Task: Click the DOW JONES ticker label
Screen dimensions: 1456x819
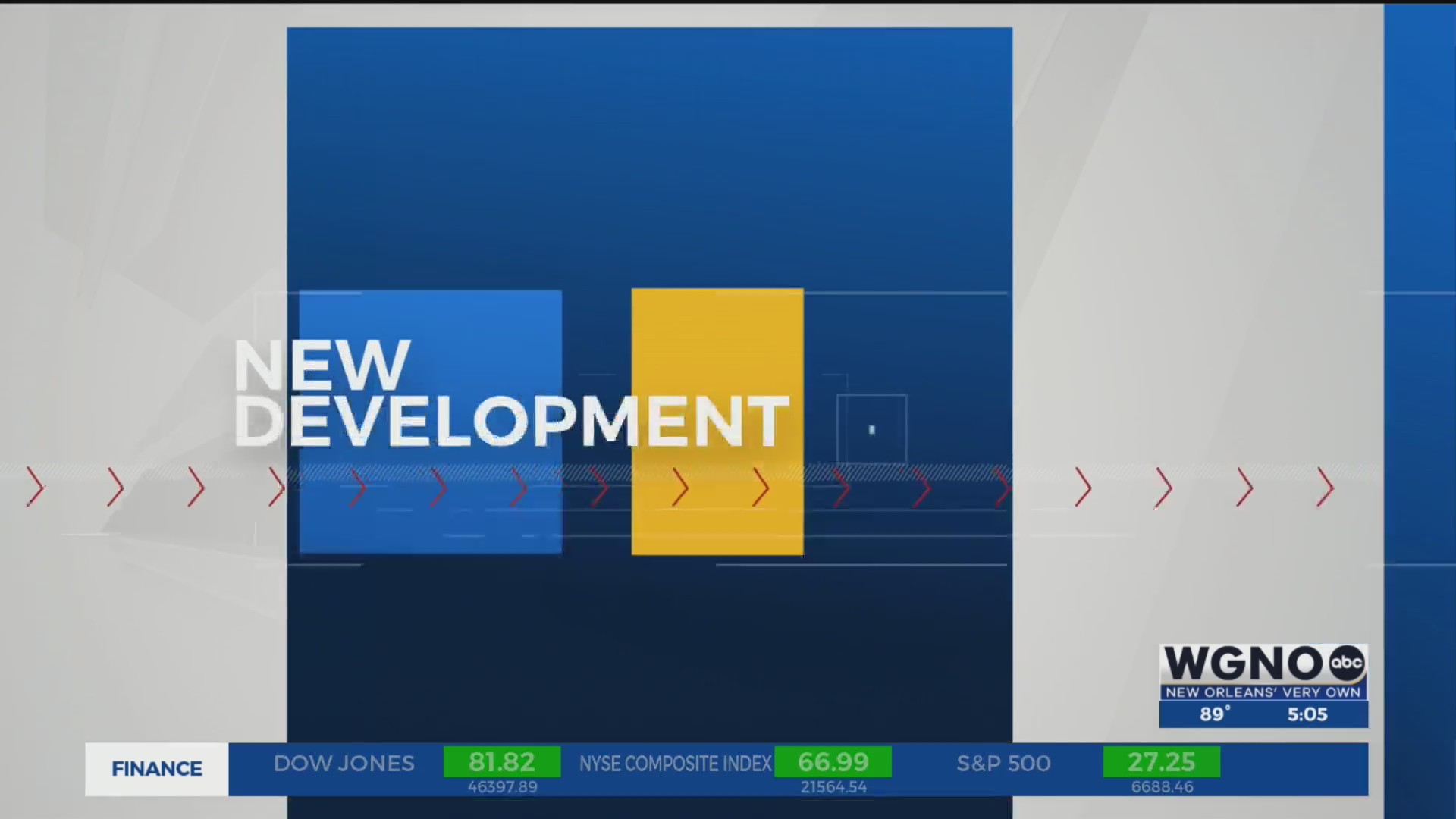Action: [x=344, y=764]
